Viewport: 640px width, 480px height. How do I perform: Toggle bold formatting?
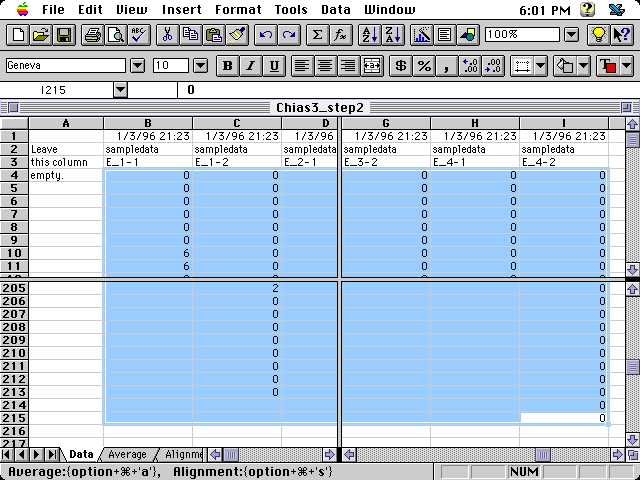tap(228, 66)
